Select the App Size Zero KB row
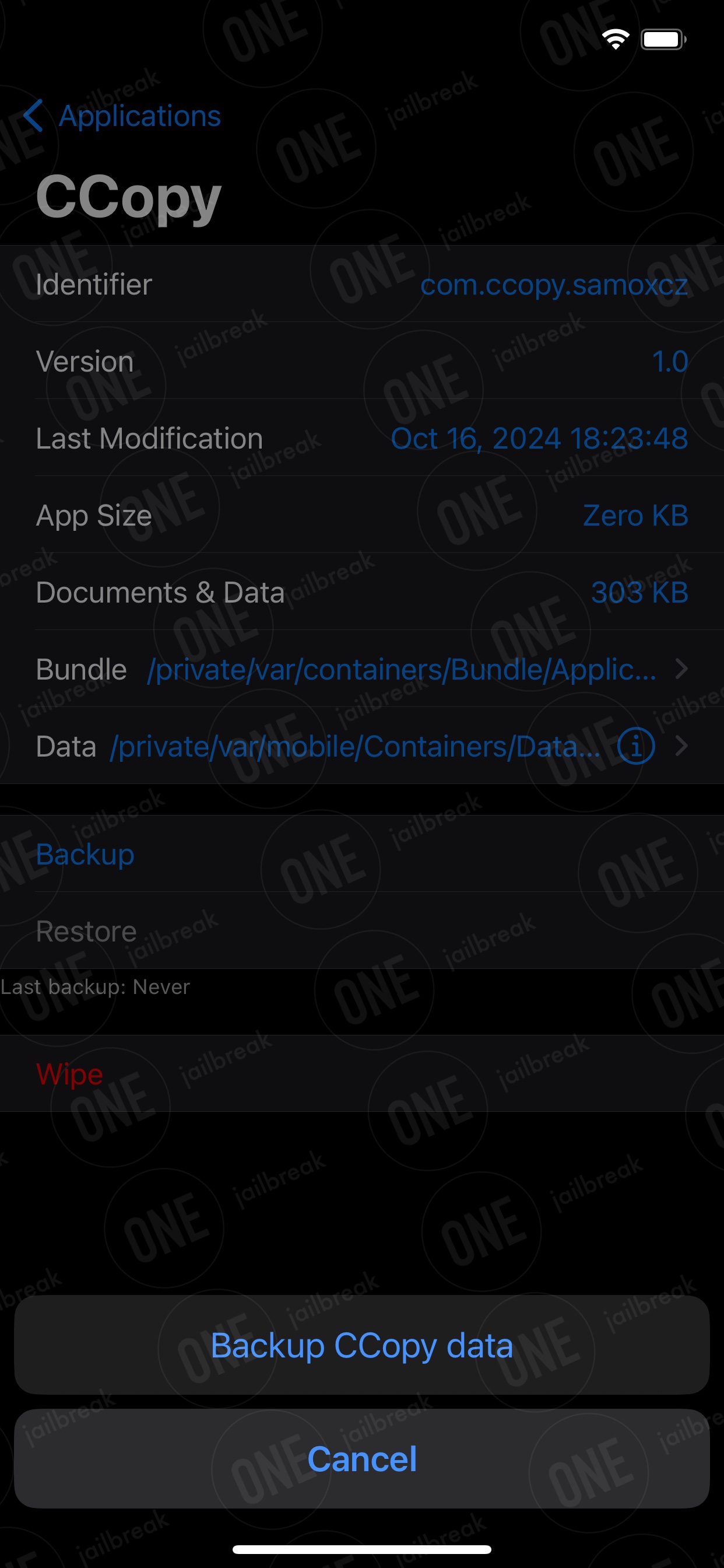The height and width of the screenshot is (1568, 724). (362, 515)
